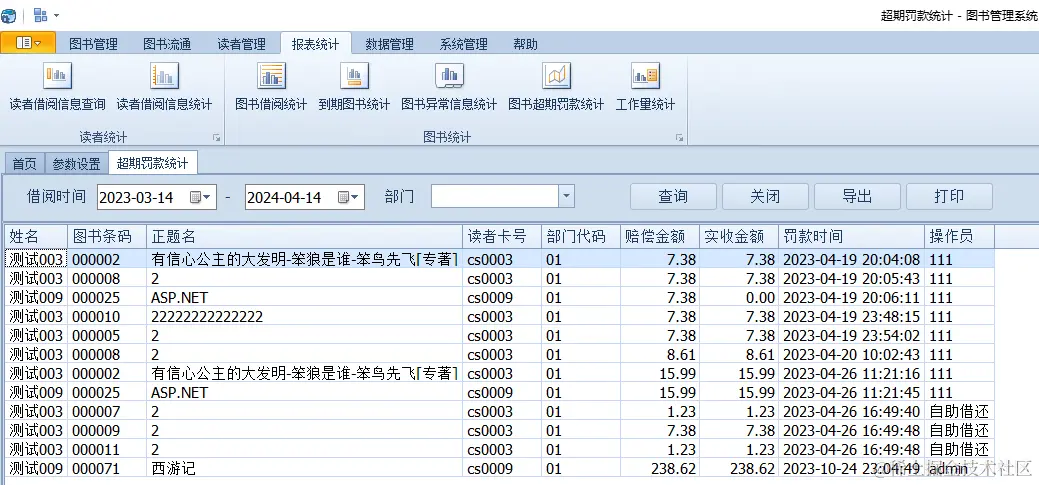Open 工作量统计 report

click(x=645, y=86)
